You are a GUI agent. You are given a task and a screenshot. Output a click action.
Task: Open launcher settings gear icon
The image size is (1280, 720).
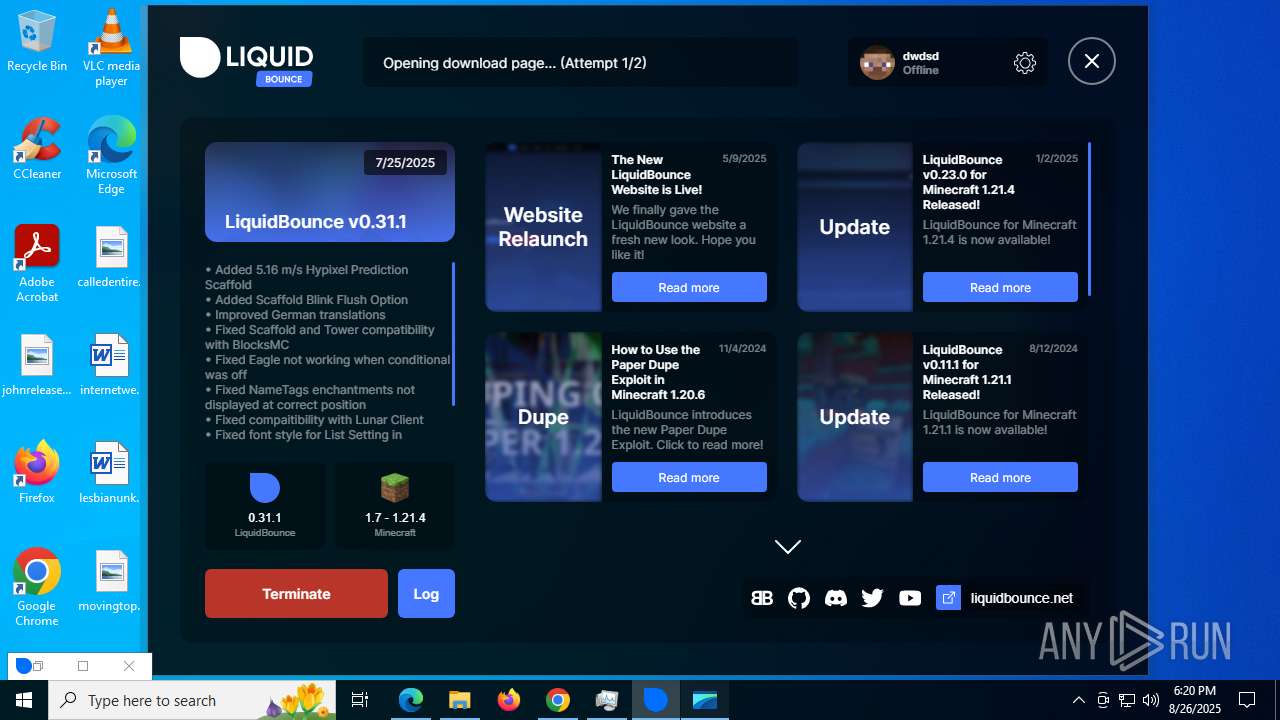point(1024,63)
